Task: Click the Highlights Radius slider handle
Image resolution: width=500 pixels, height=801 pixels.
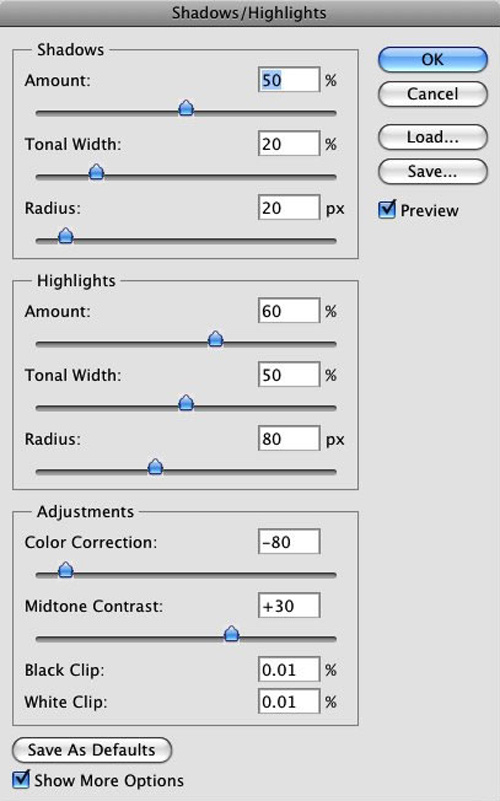Action: pyautogui.click(x=155, y=466)
